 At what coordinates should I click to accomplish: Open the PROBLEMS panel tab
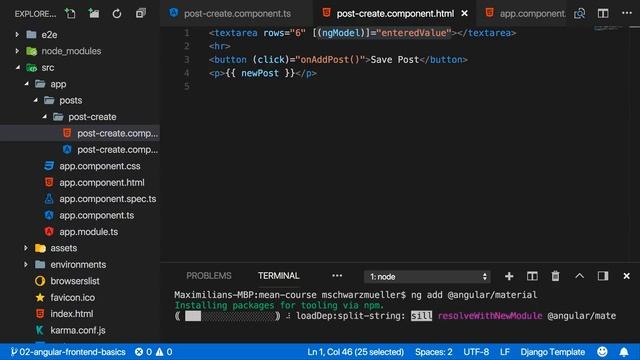pyautogui.click(x=209, y=276)
